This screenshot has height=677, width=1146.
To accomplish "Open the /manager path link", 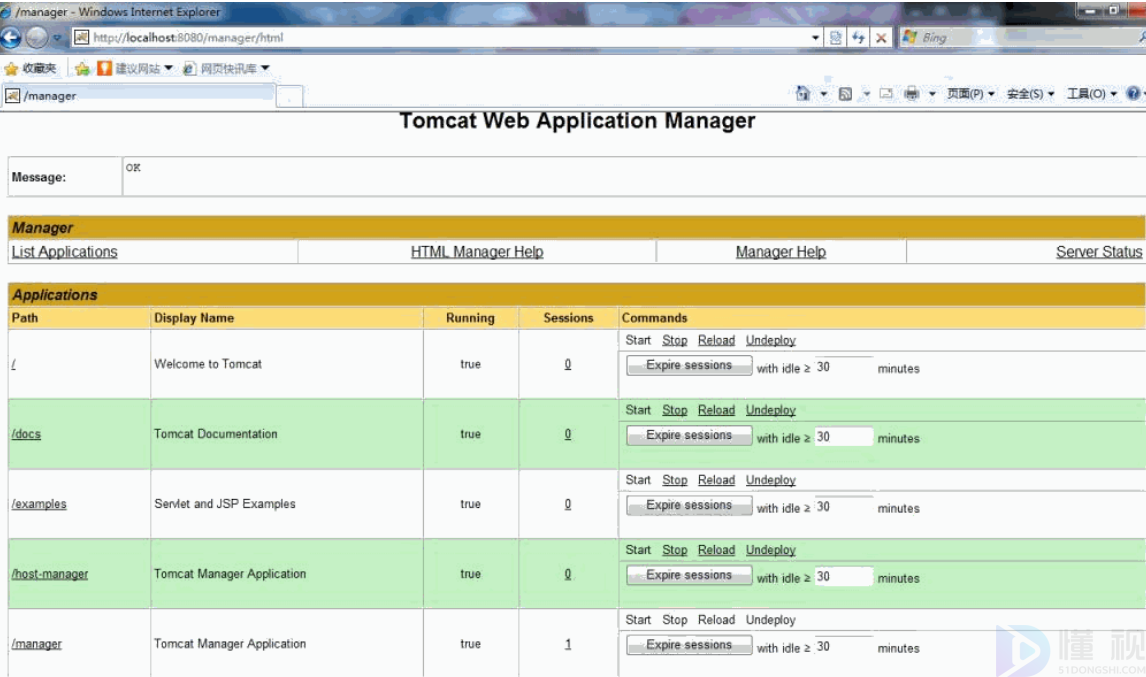I will click(37, 644).
